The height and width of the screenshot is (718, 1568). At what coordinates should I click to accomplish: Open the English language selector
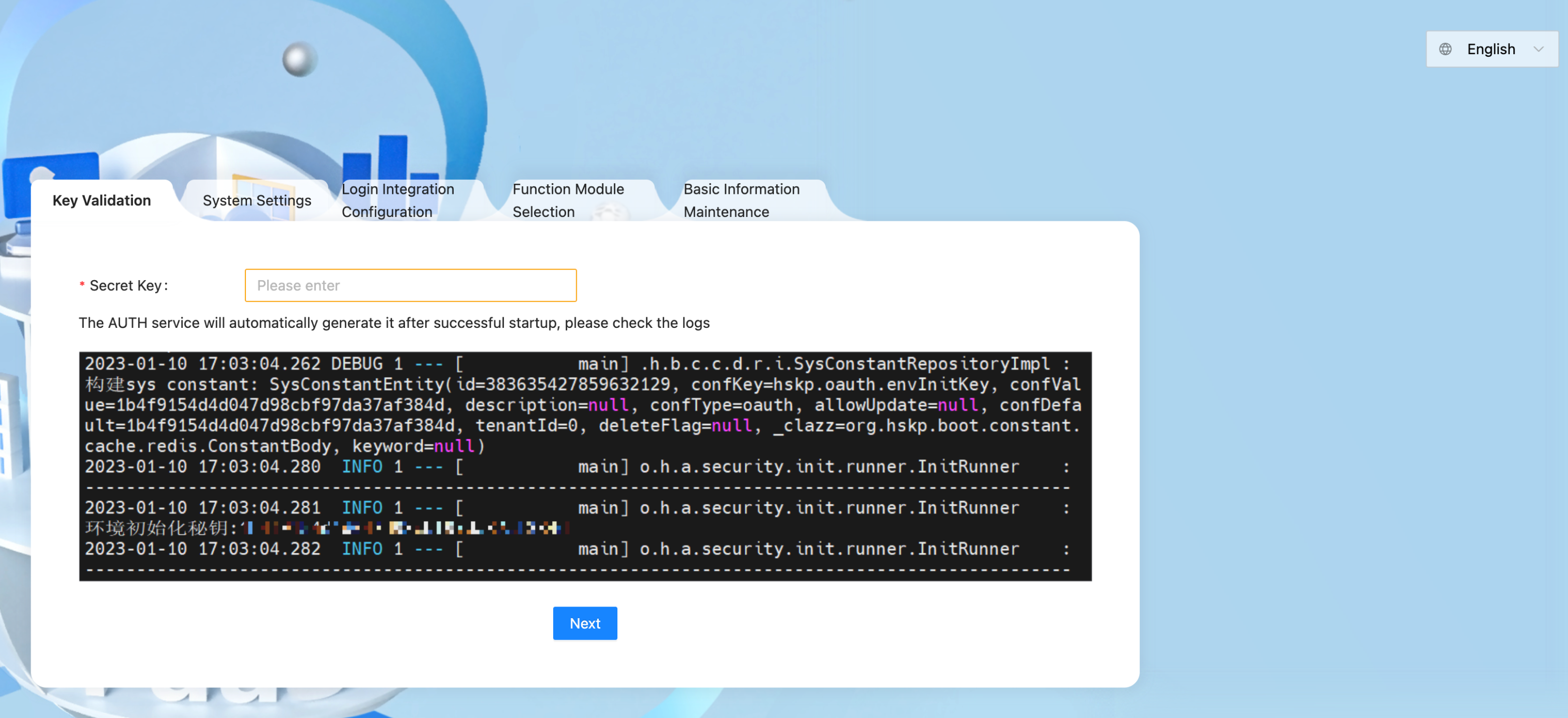pyautogui.click(x=1490, y=49)
